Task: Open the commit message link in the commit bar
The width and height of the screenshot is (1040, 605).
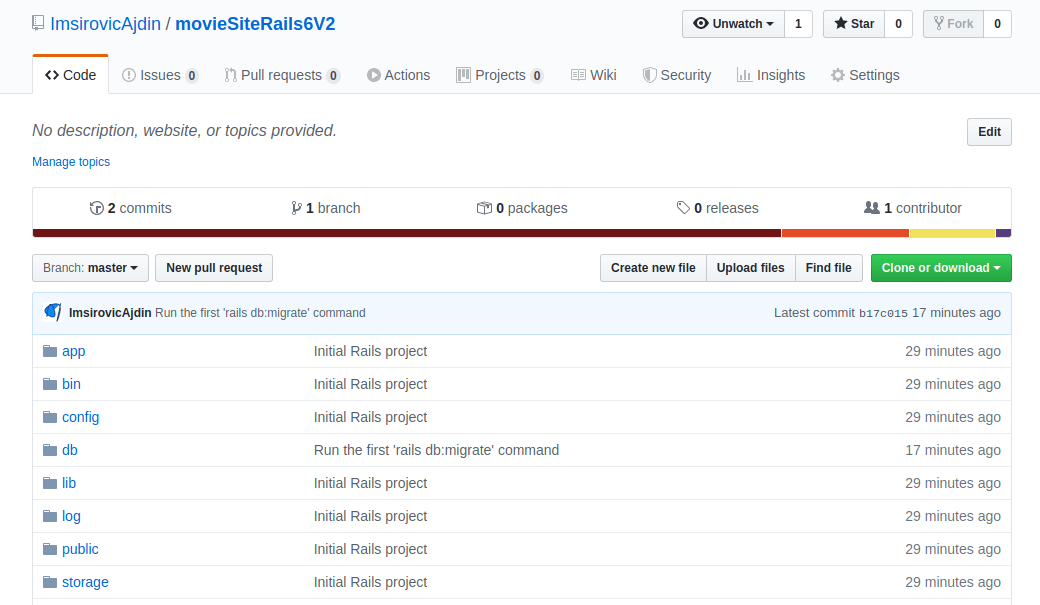Action: coord(260,312)
